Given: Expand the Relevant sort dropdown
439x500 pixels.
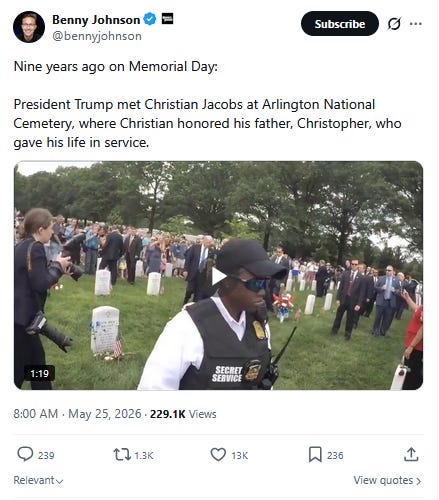Looking at the screenshot, I should click(x=38, y=480).
